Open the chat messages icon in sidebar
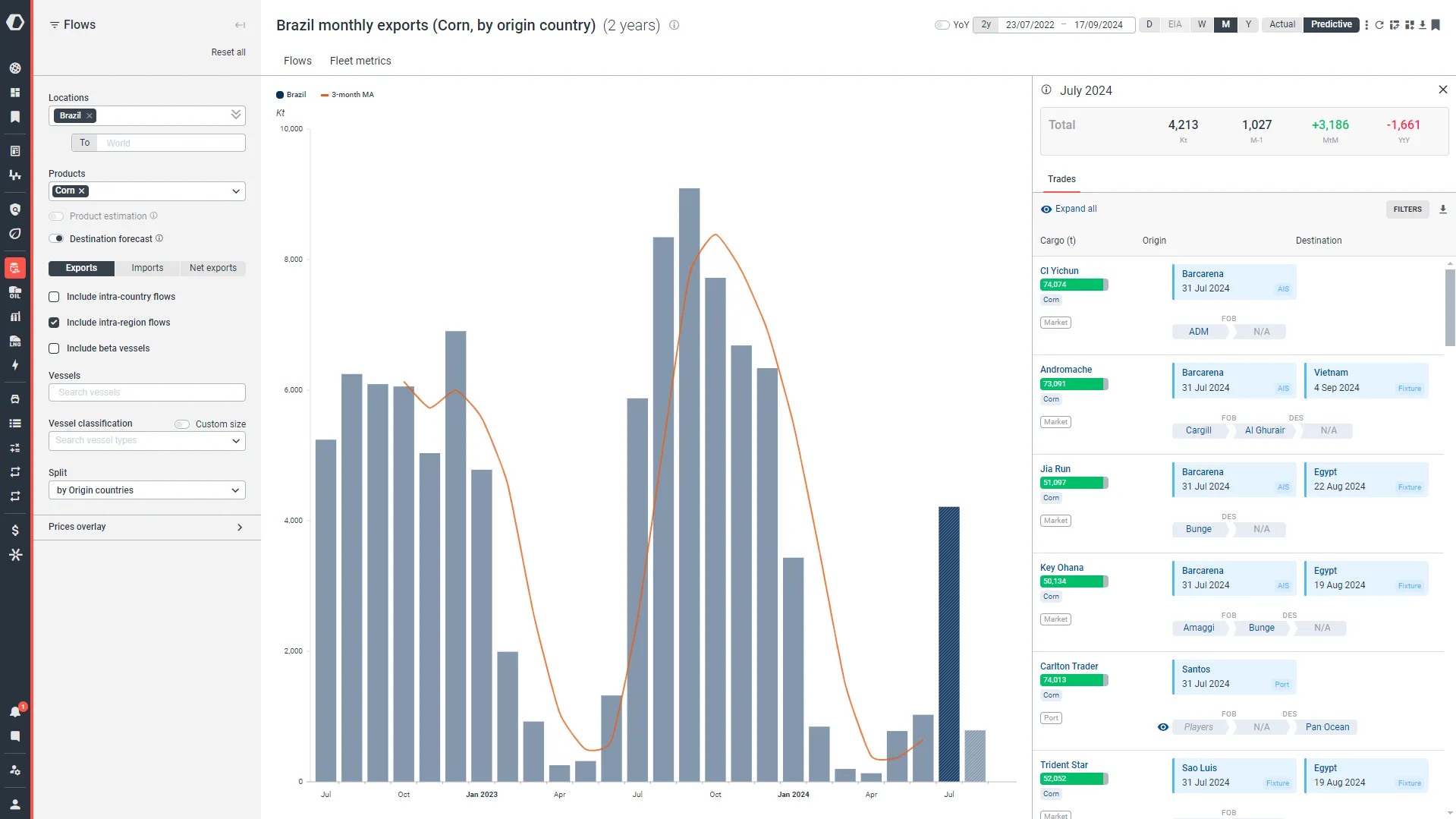This screenshot has height=819, width=1456. pyautogui.click(x=15, y=736)
